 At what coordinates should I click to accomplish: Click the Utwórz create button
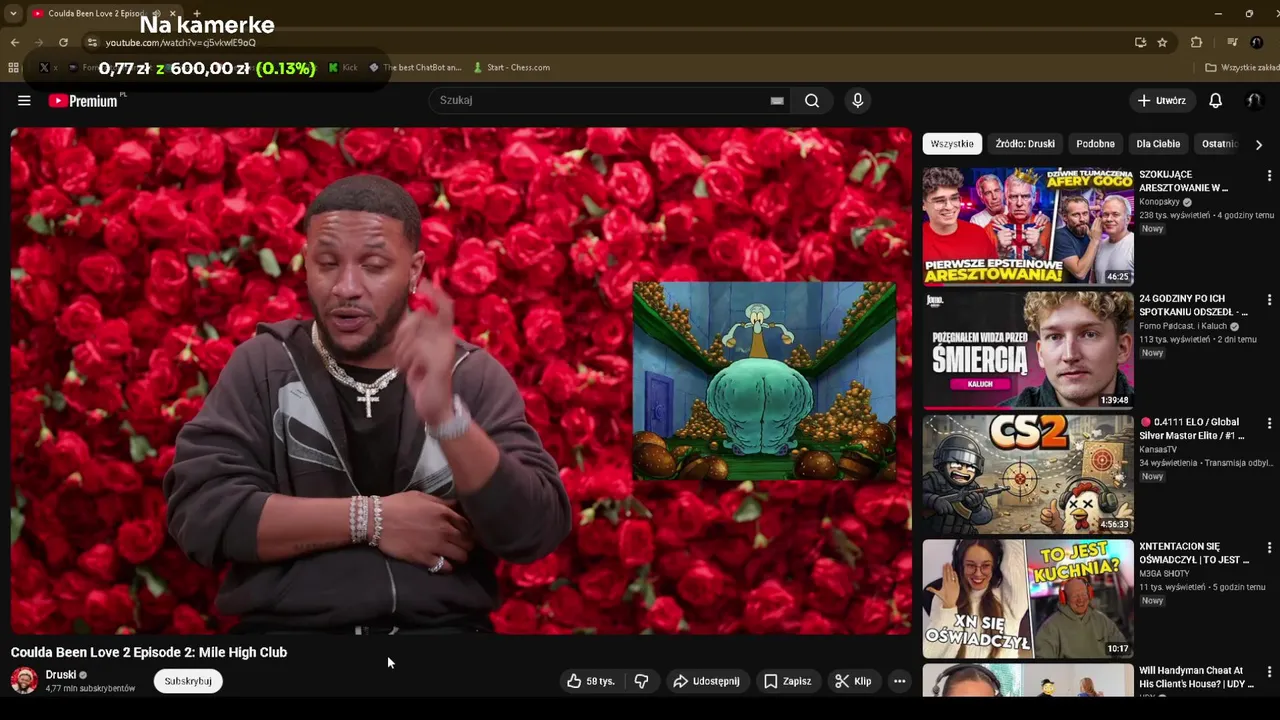1161,100
